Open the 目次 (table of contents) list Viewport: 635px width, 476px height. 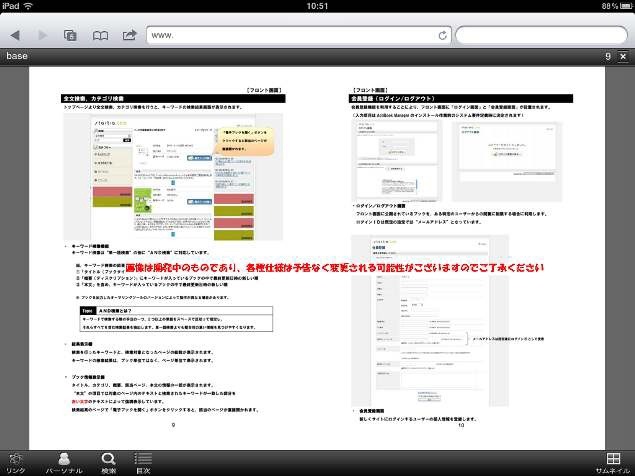143,463
